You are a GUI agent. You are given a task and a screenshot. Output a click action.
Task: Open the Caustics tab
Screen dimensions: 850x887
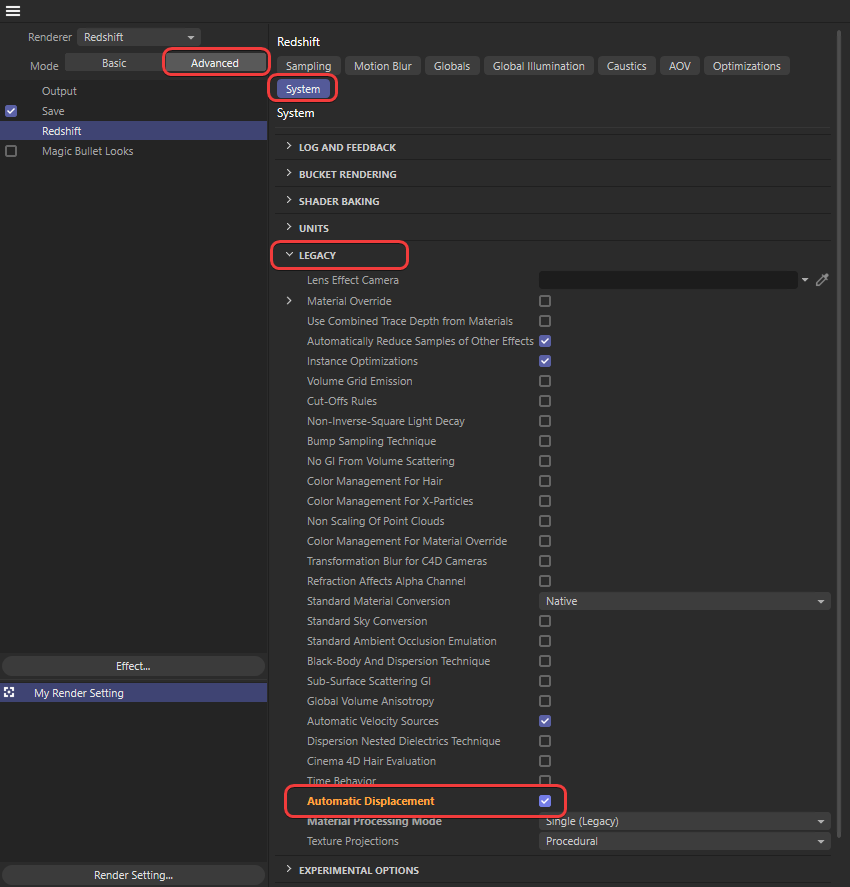pos(627,66)
